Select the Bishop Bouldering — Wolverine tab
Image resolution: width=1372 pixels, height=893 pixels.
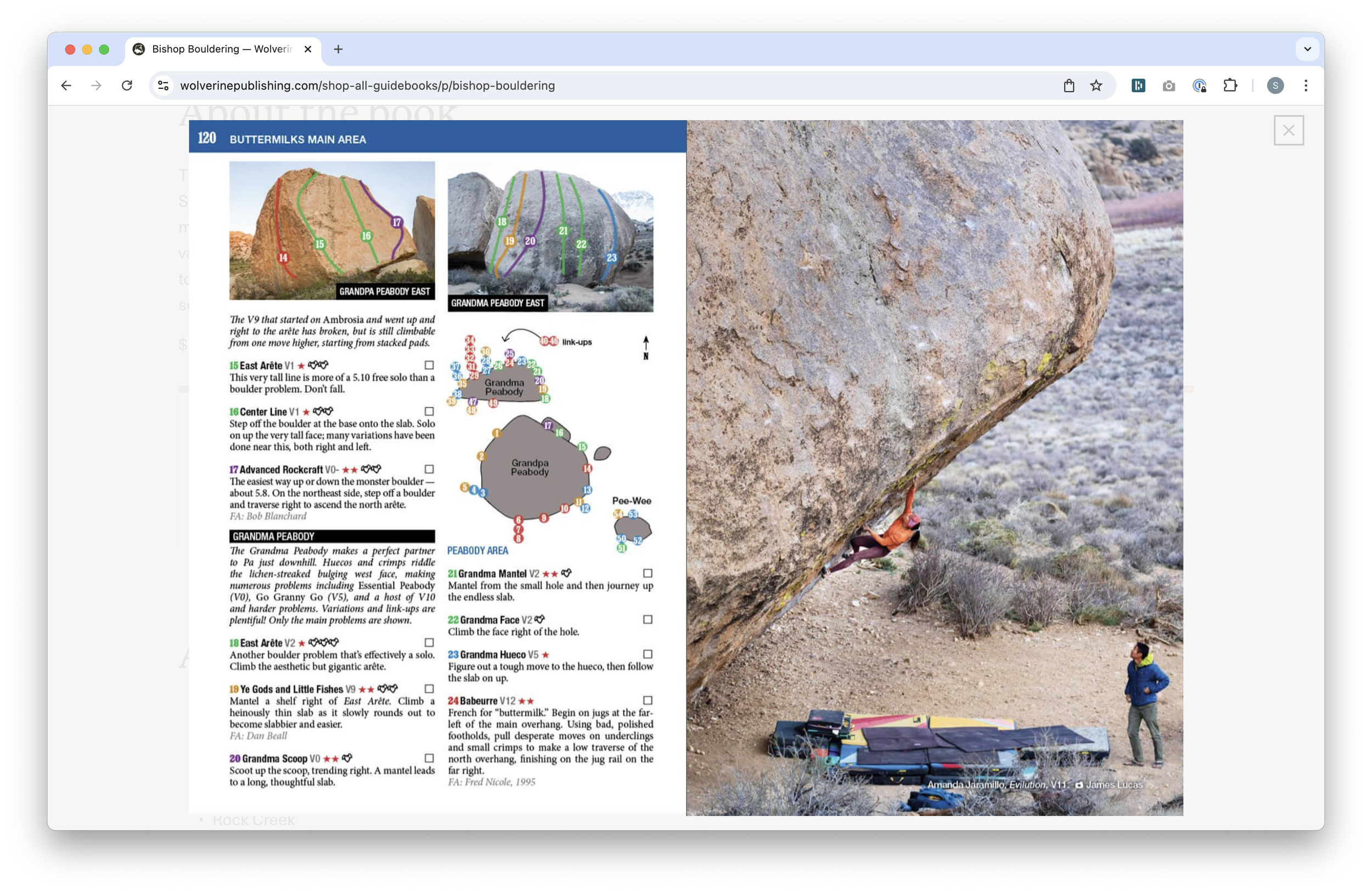click(x=222, y=49)
